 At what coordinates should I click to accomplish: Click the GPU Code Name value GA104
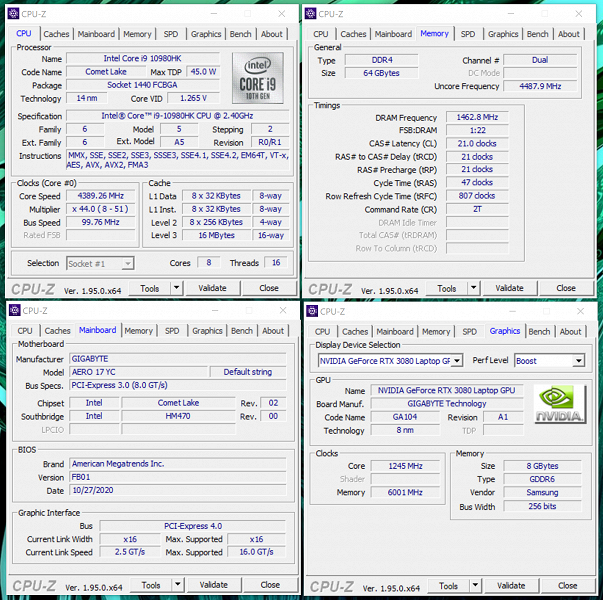coord(405,417)
